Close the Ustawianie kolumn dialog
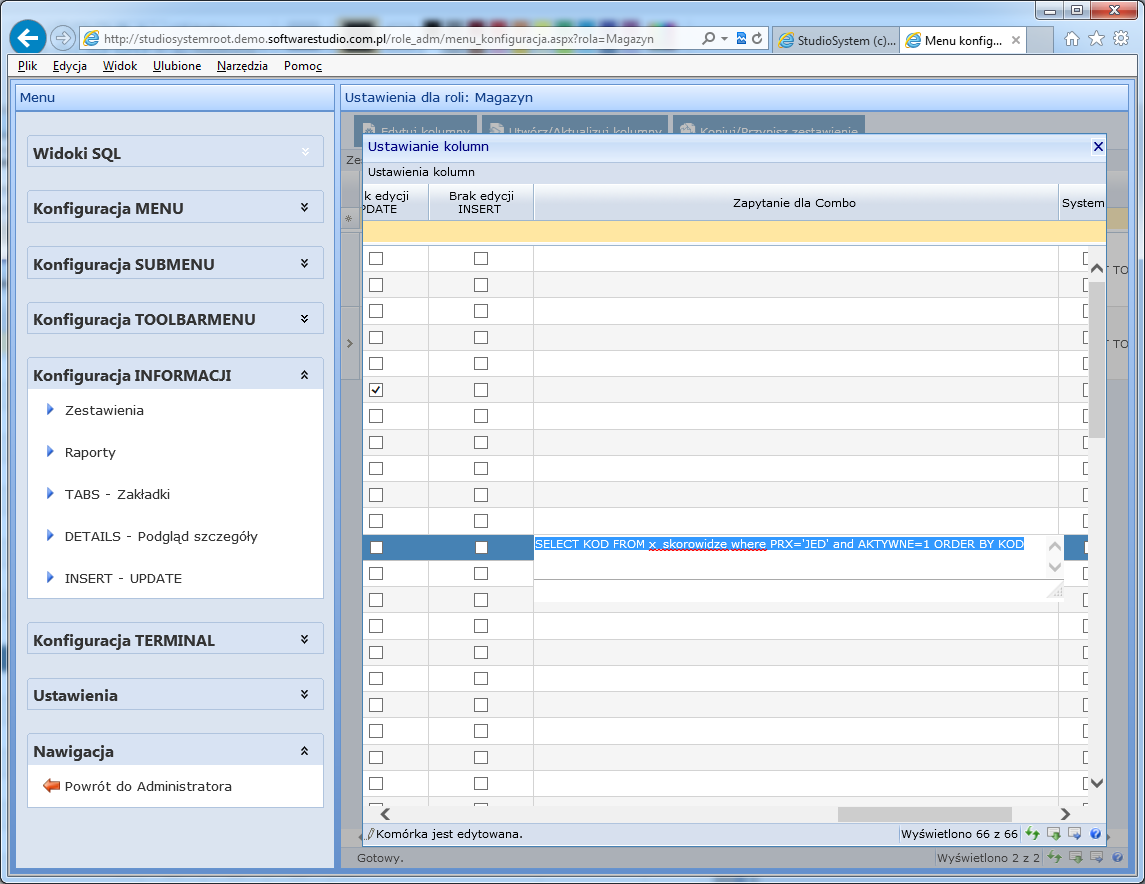This screenshot has height=884, width=1145. point(1098,147)
